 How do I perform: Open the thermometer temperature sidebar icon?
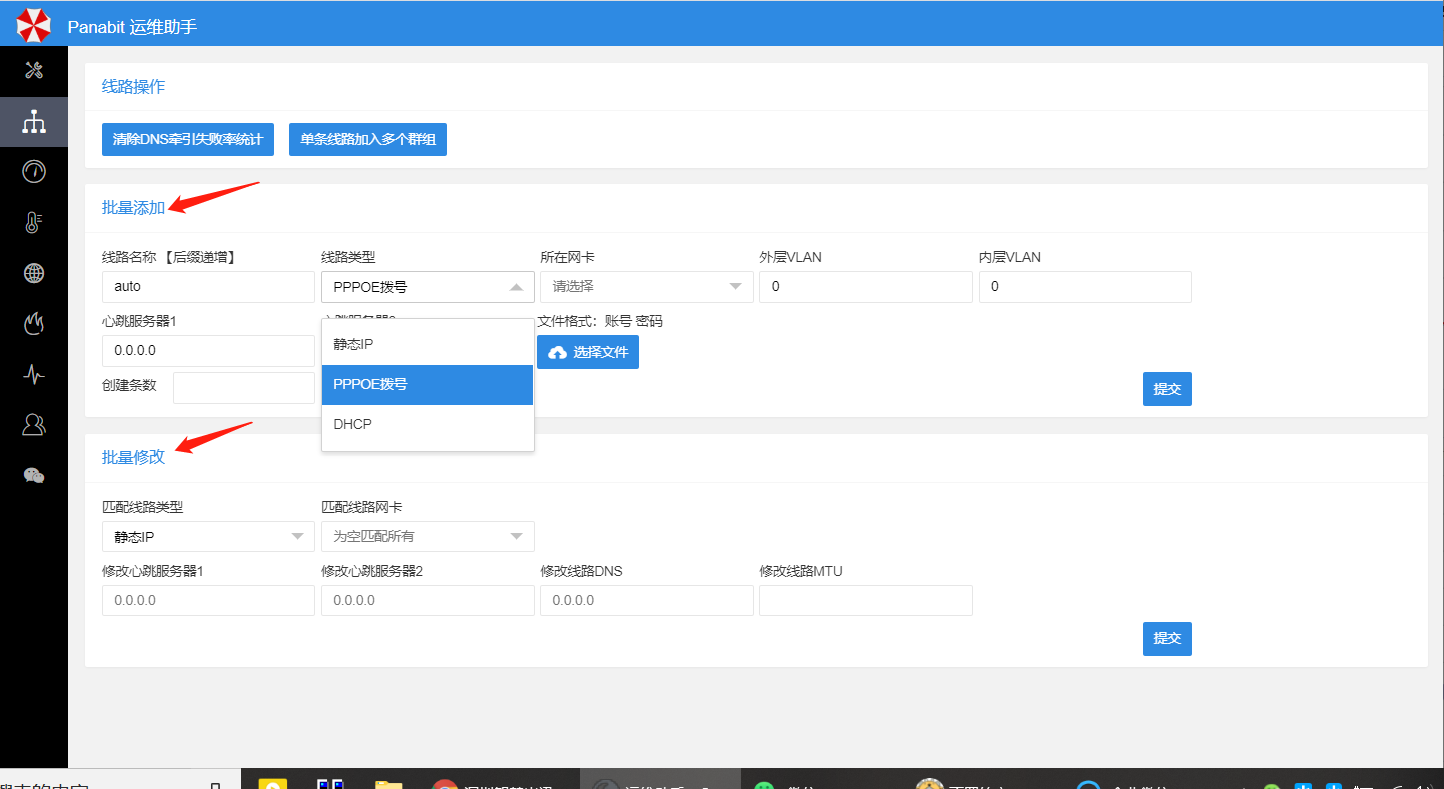tap(34, 223)
